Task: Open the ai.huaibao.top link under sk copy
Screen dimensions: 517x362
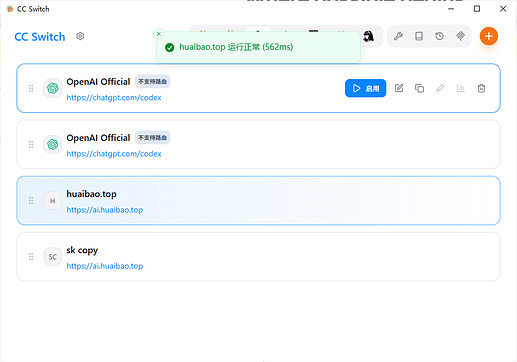Action: (105, 266)
